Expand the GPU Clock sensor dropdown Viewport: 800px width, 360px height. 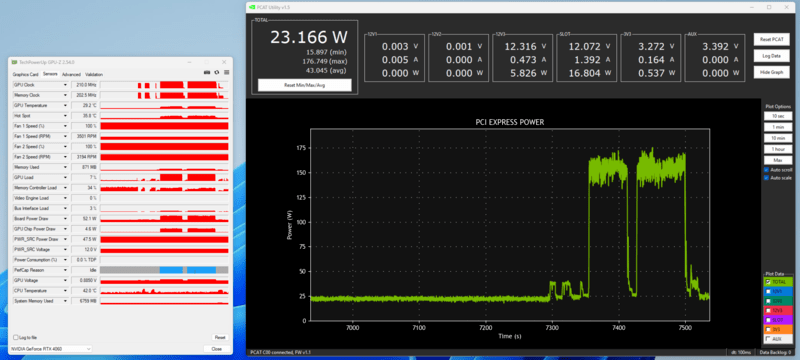point(65,85)
